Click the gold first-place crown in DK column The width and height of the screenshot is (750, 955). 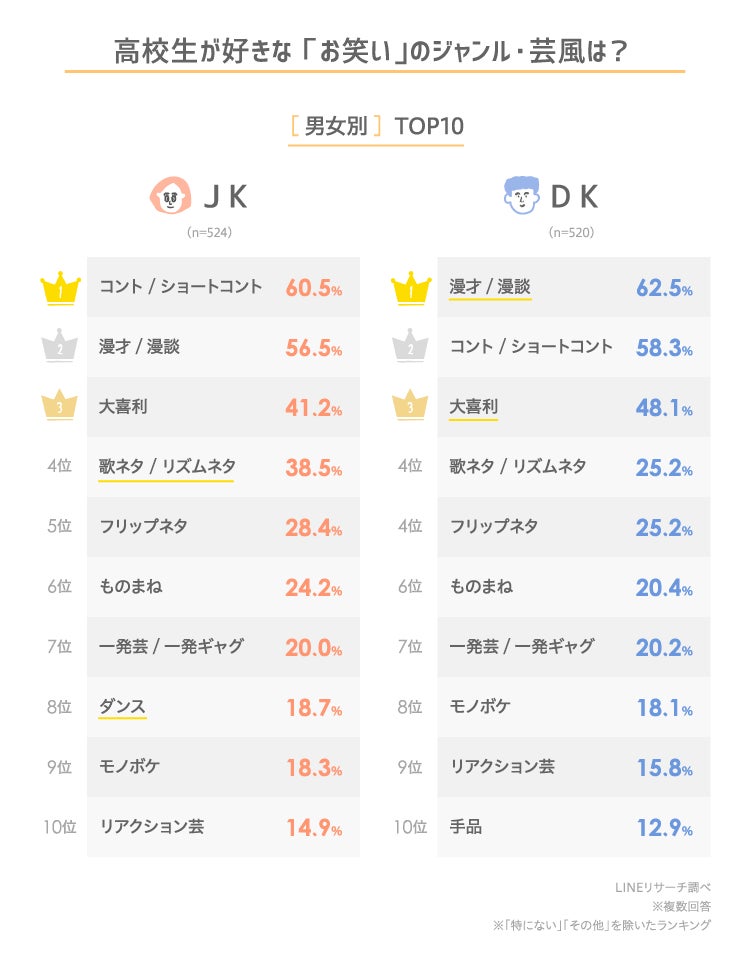(410, 288)
